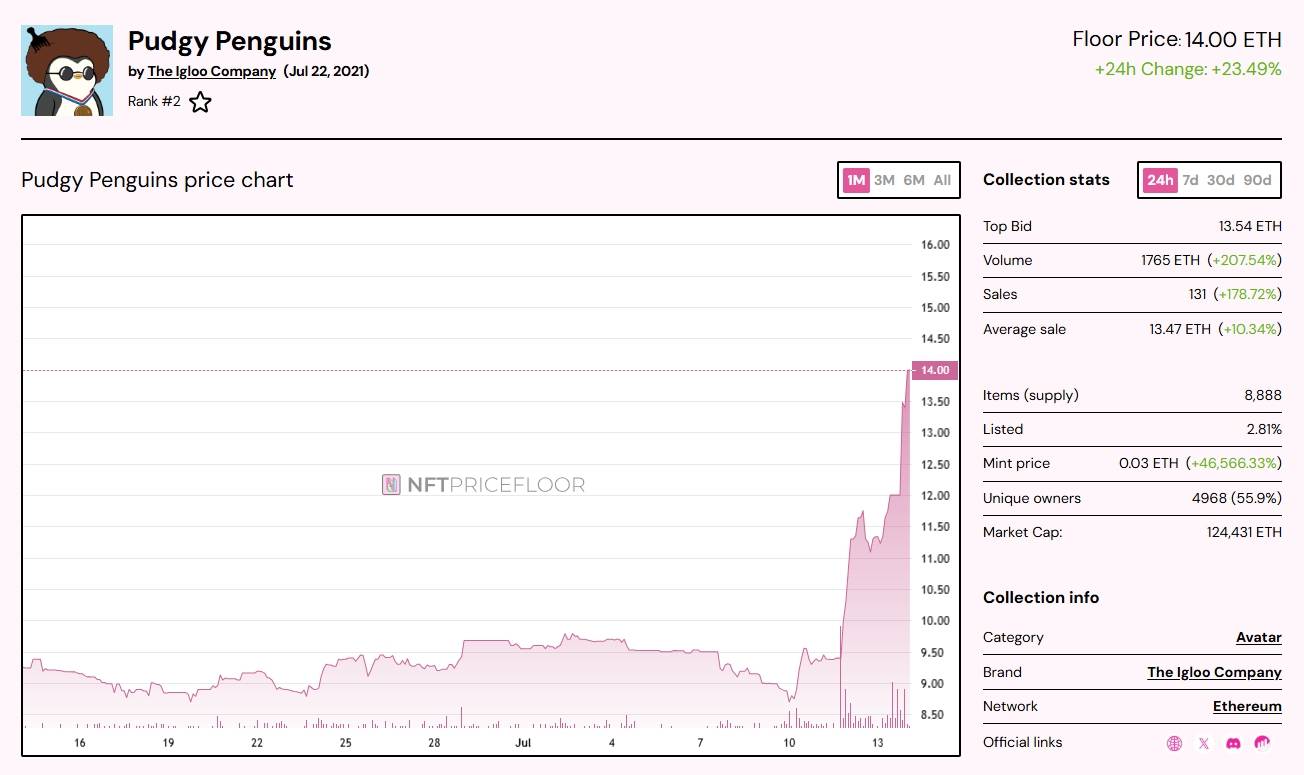The width and height of the screenshot is (1304, 775).
Task: Switch collection stats to 90d
Action: click(1257, 181)
